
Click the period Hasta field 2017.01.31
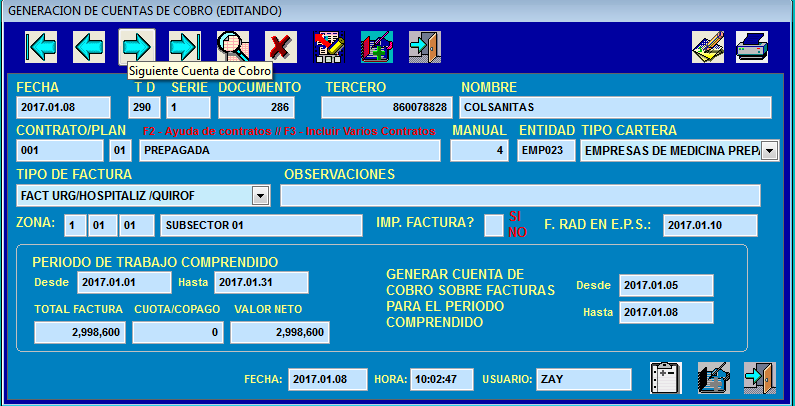pyautogui.click(x=261, y=282)
